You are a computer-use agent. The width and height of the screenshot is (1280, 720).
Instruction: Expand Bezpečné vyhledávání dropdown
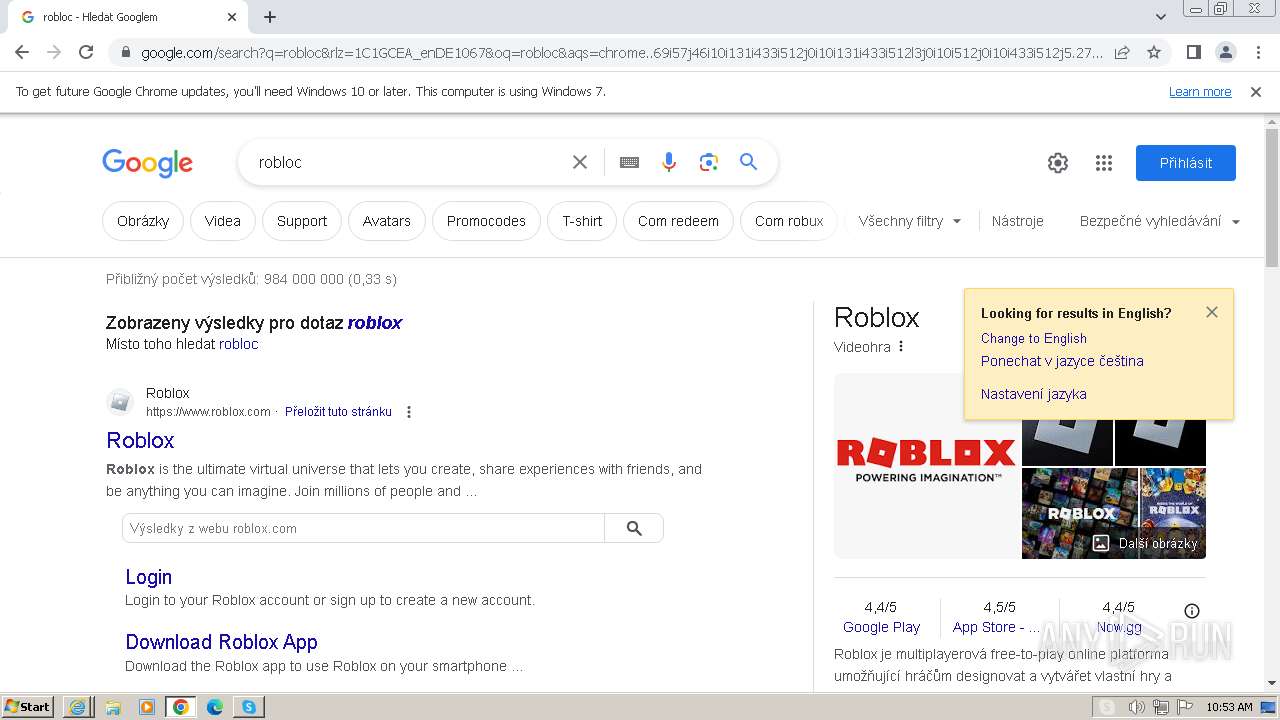pyautogui.click(x=1159, y=221)
